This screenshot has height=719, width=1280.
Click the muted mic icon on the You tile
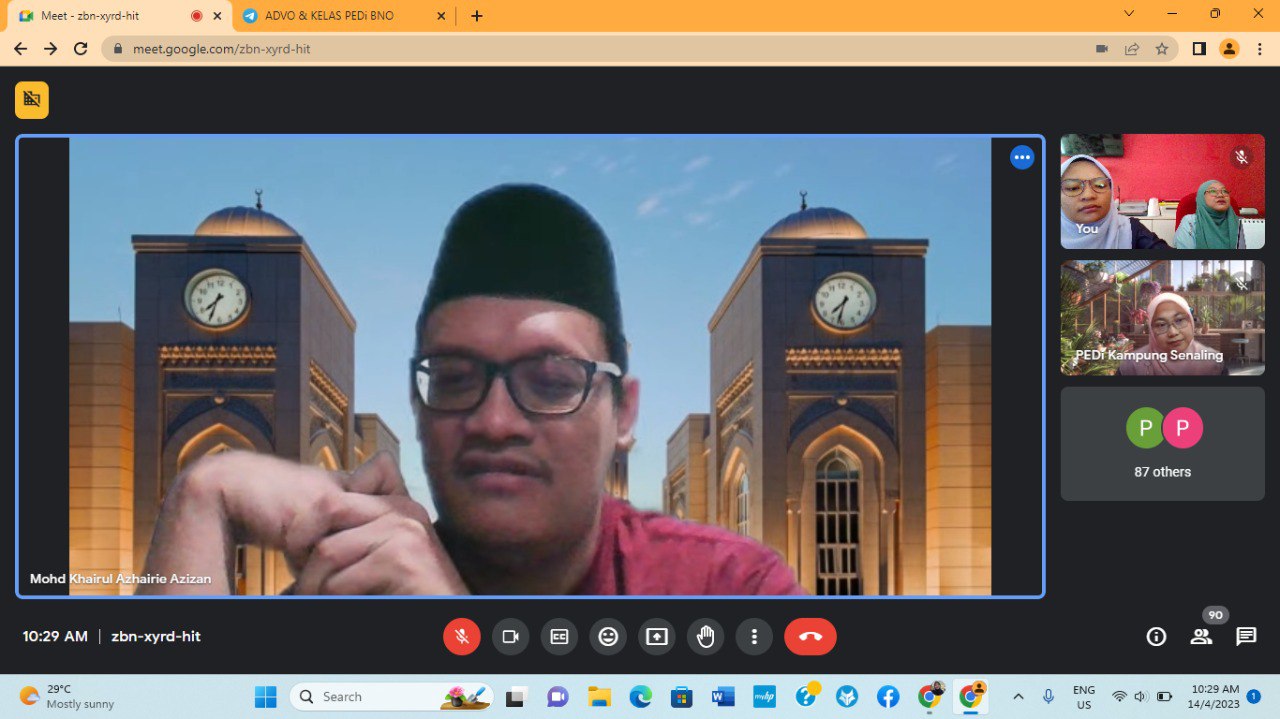pos(1242,157)
